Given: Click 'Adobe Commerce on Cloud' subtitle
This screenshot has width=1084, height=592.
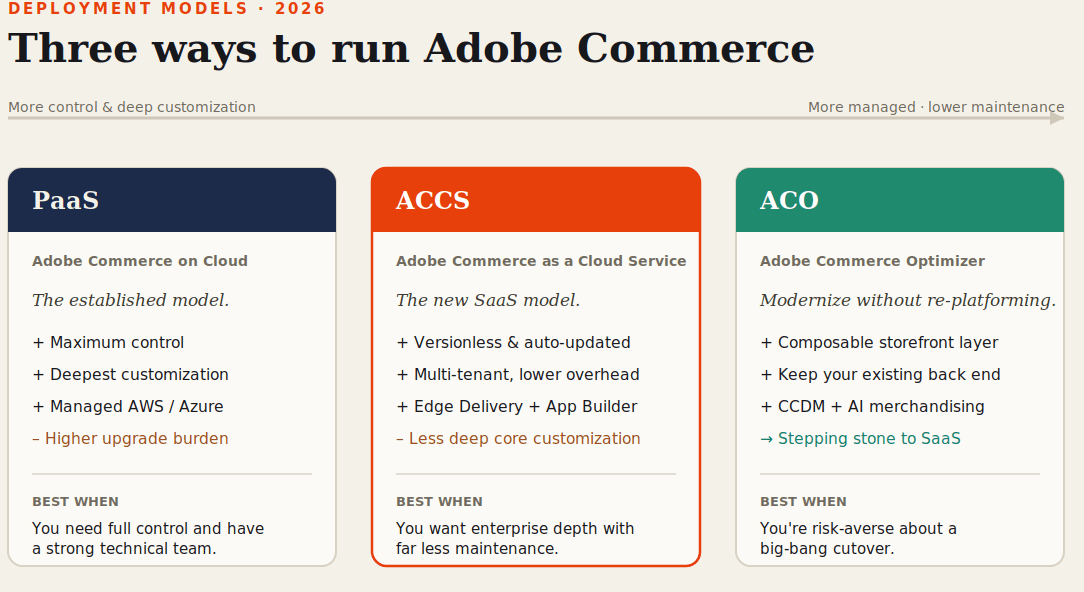Looking at the screenshot, I should 140,261.
